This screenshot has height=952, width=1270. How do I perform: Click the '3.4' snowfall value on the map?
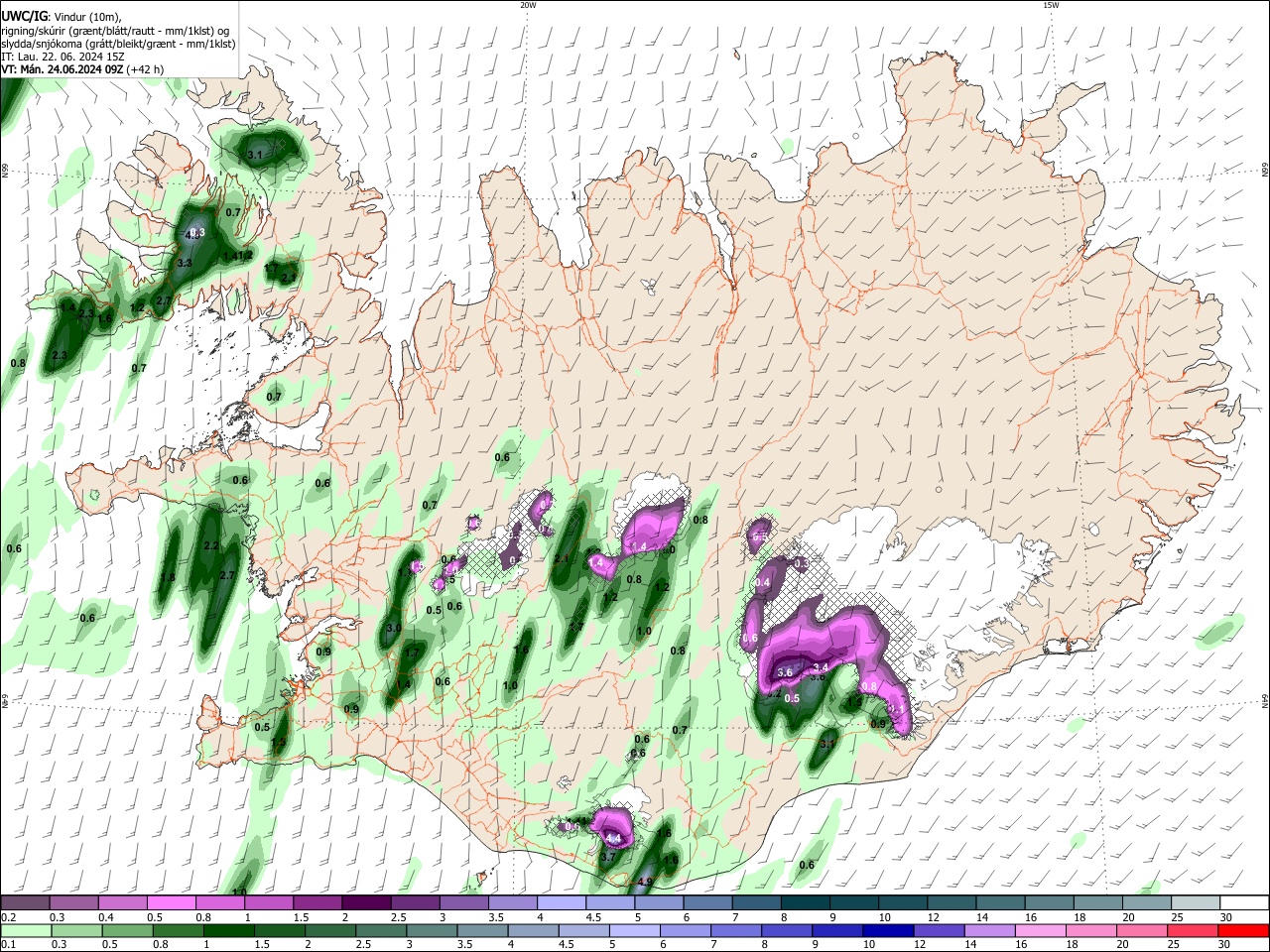[821, 667]
